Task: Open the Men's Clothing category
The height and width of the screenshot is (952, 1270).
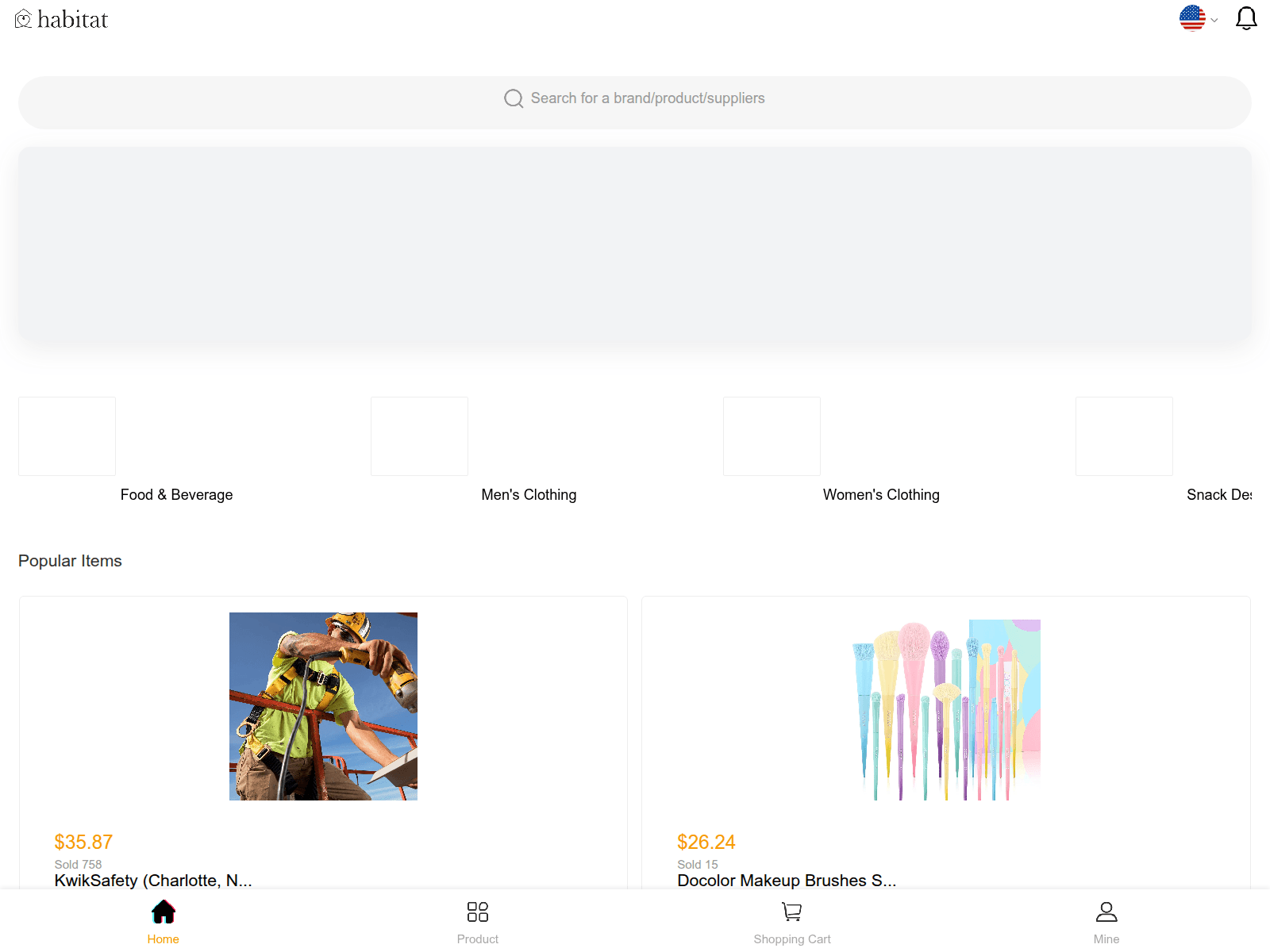Action: click(x=529, y=495)
